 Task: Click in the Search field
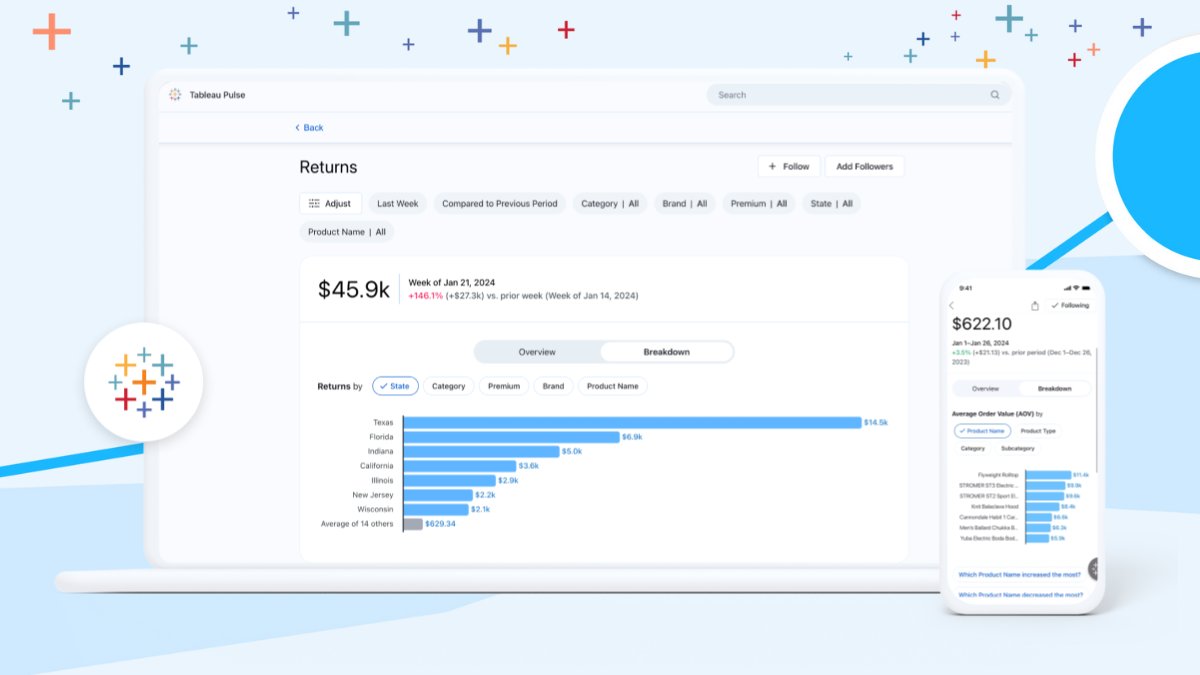click(x=858, y=95)
